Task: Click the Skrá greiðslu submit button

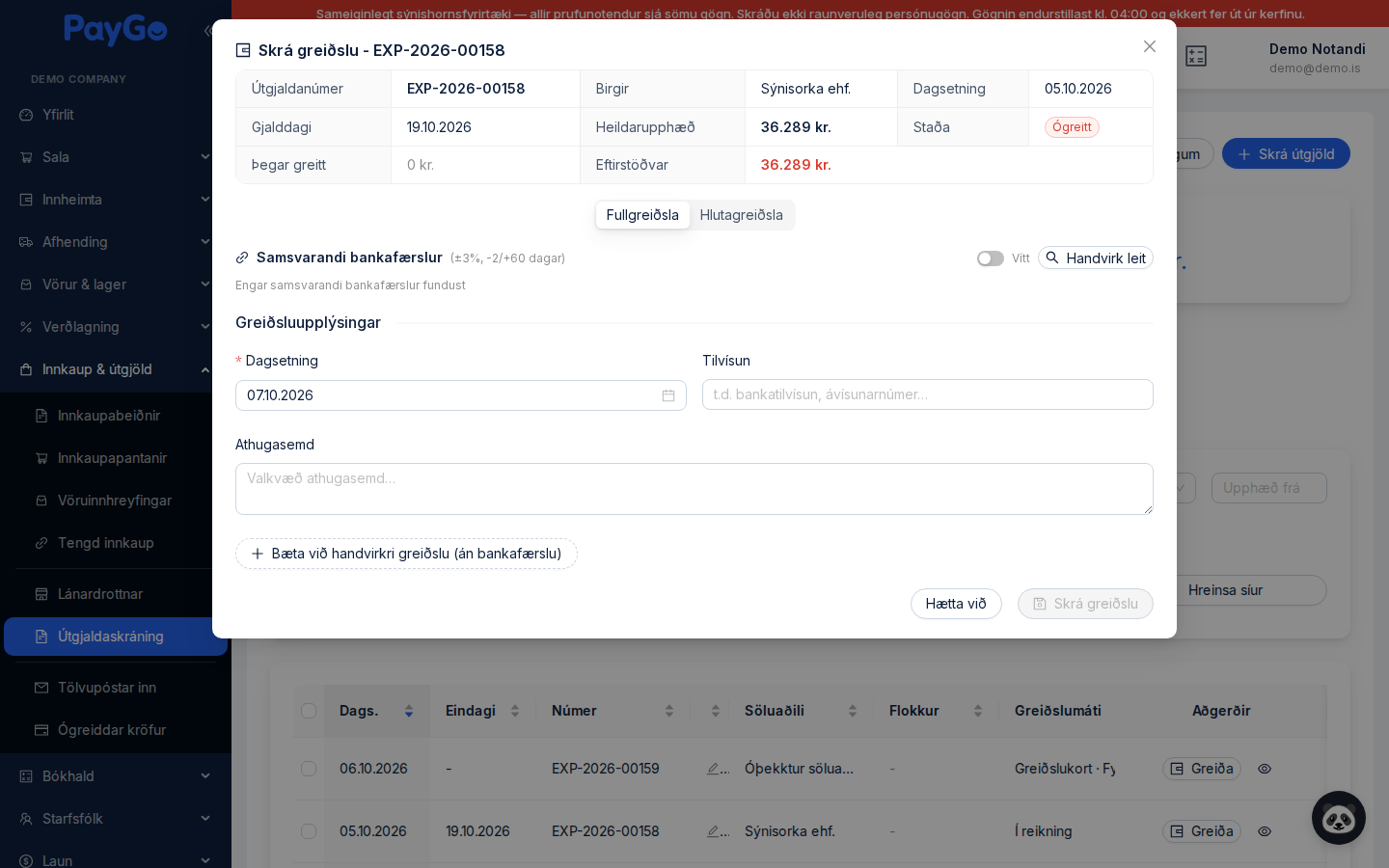Action: tap(1085, 604)
